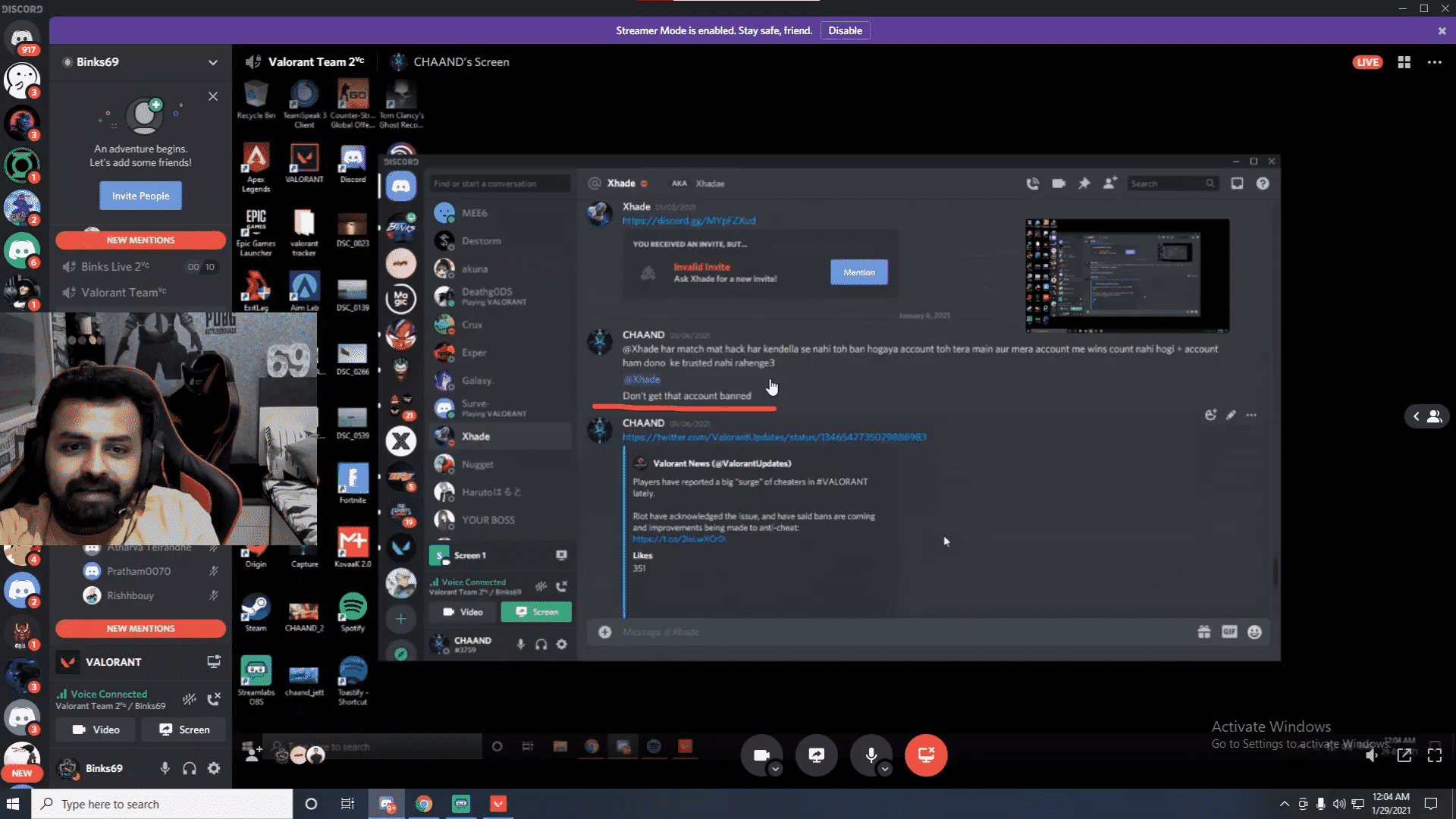The width and height of the screenshot is (1456, 819).
Task: Show hidden icons in the system tray
Action: (x=1284, y=804)
